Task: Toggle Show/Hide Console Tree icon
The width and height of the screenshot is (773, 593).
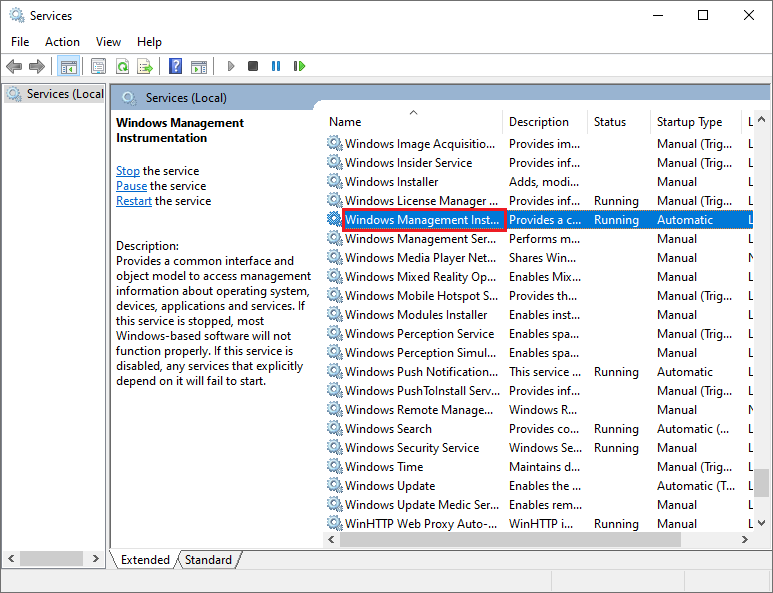Action: click(69, 66)
